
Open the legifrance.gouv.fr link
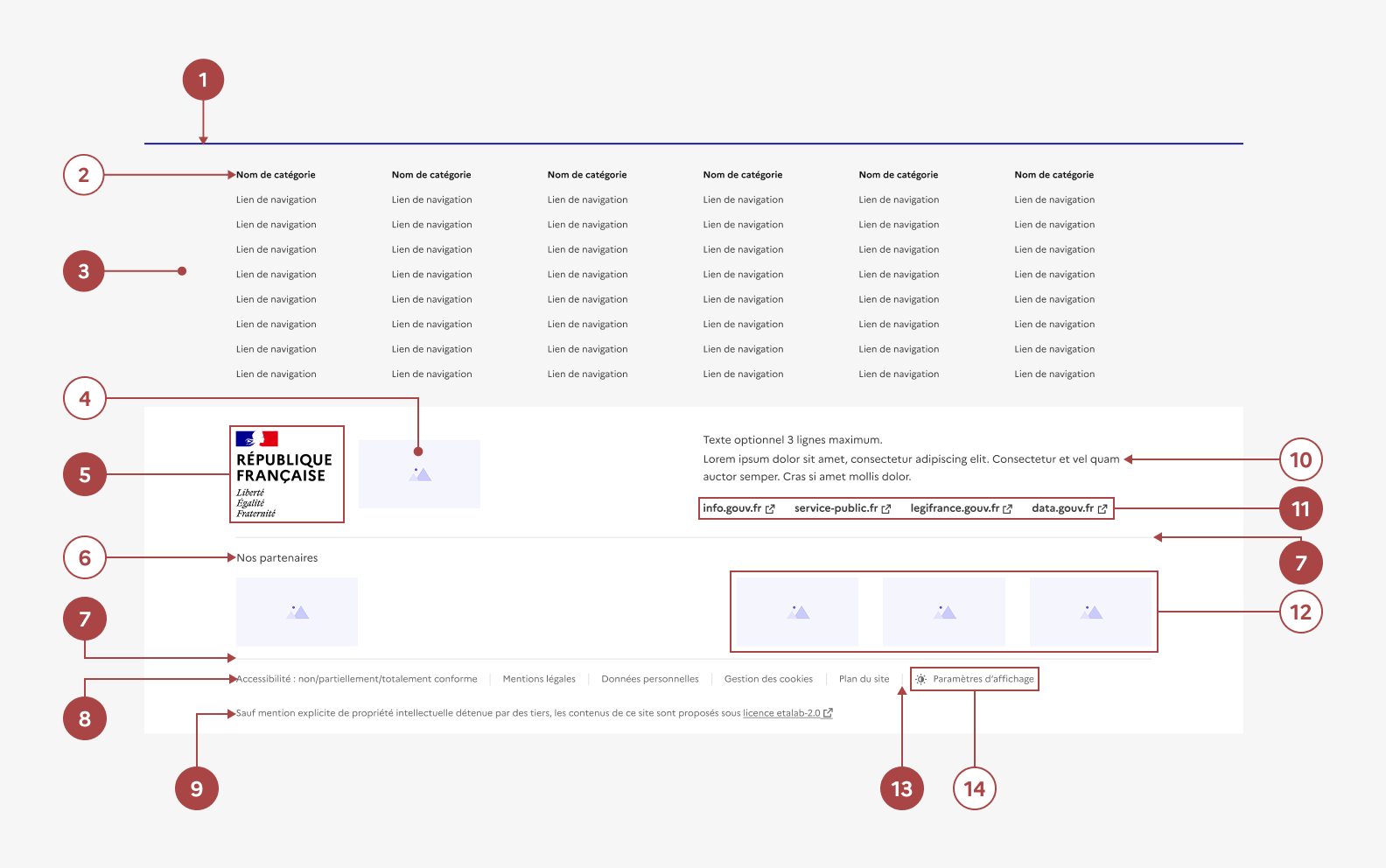click(961, 508)
